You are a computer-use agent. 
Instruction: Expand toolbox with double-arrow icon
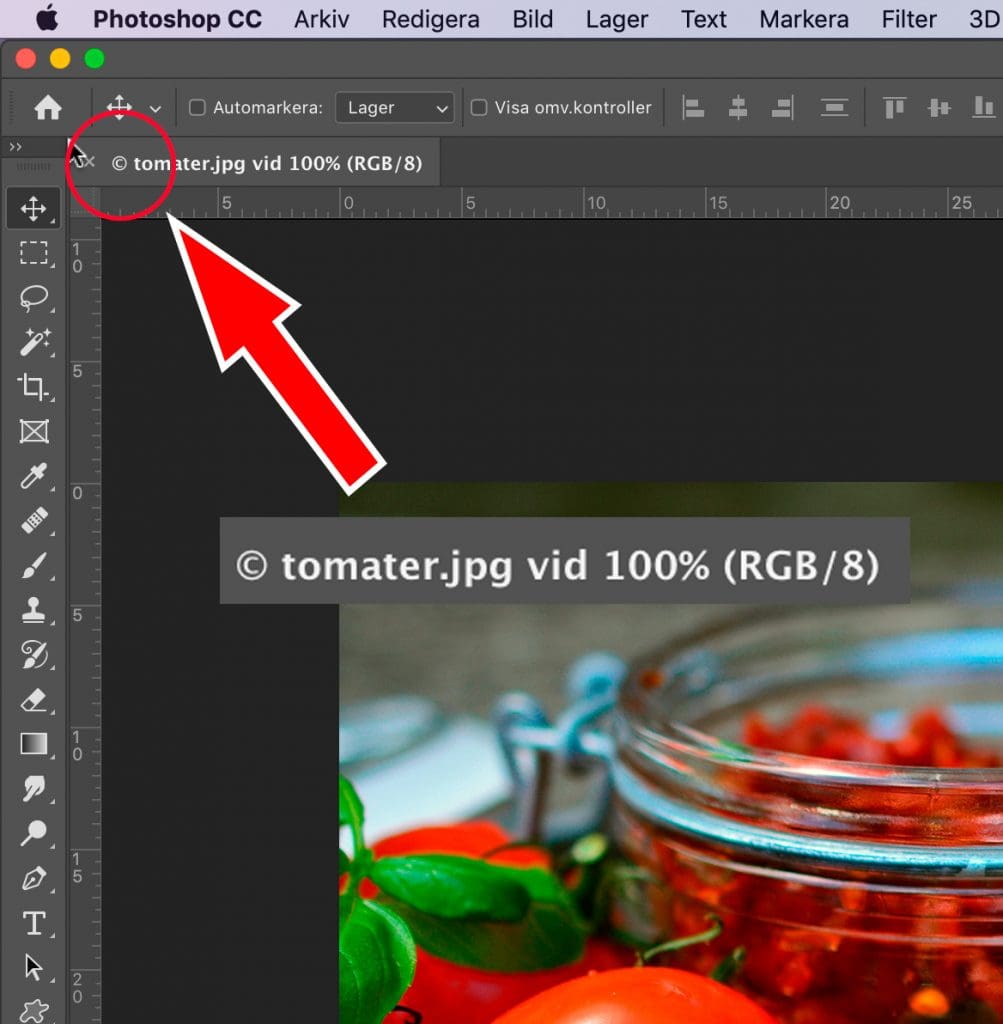click(x=15, y=147)
